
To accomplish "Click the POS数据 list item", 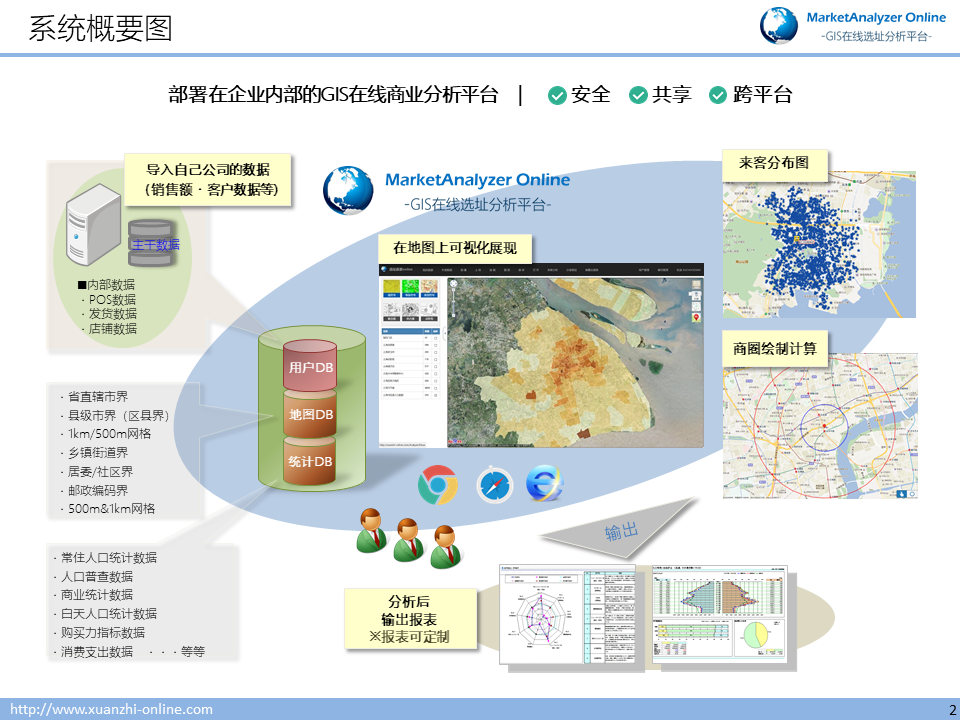I will click(x=109, y=299).
